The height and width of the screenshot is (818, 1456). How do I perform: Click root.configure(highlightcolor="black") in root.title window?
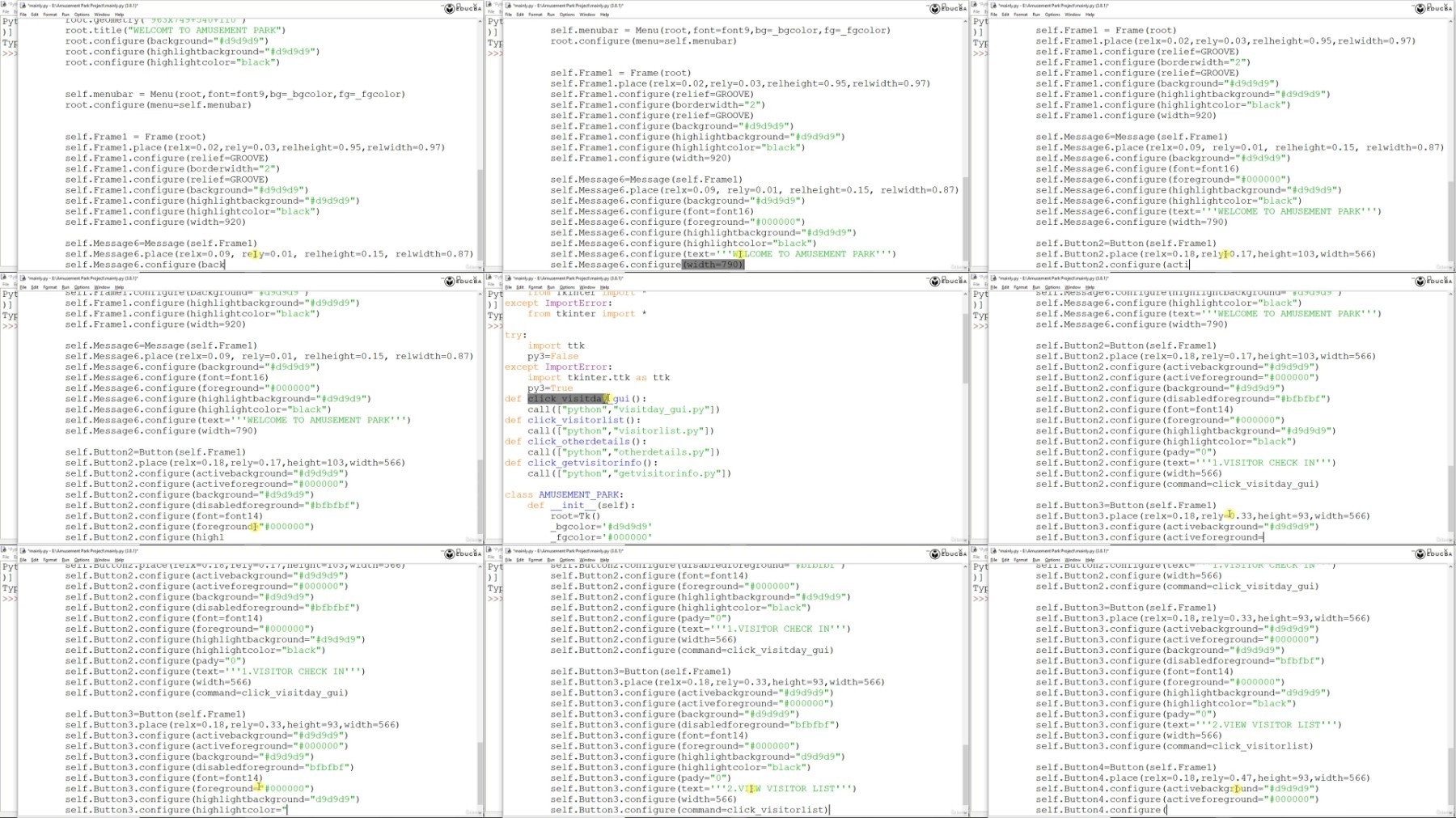coord(172,62)
